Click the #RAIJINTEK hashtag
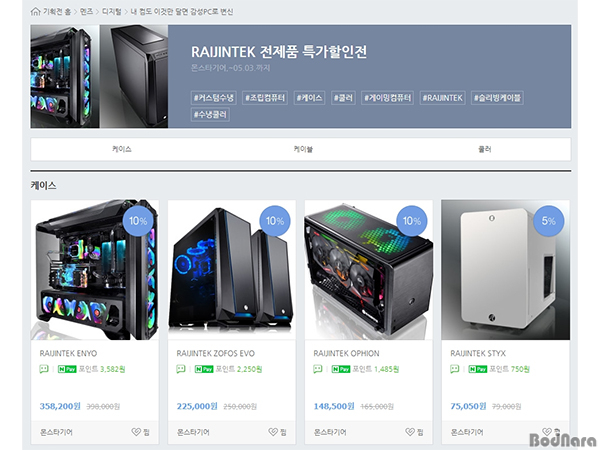 (442, 98)
